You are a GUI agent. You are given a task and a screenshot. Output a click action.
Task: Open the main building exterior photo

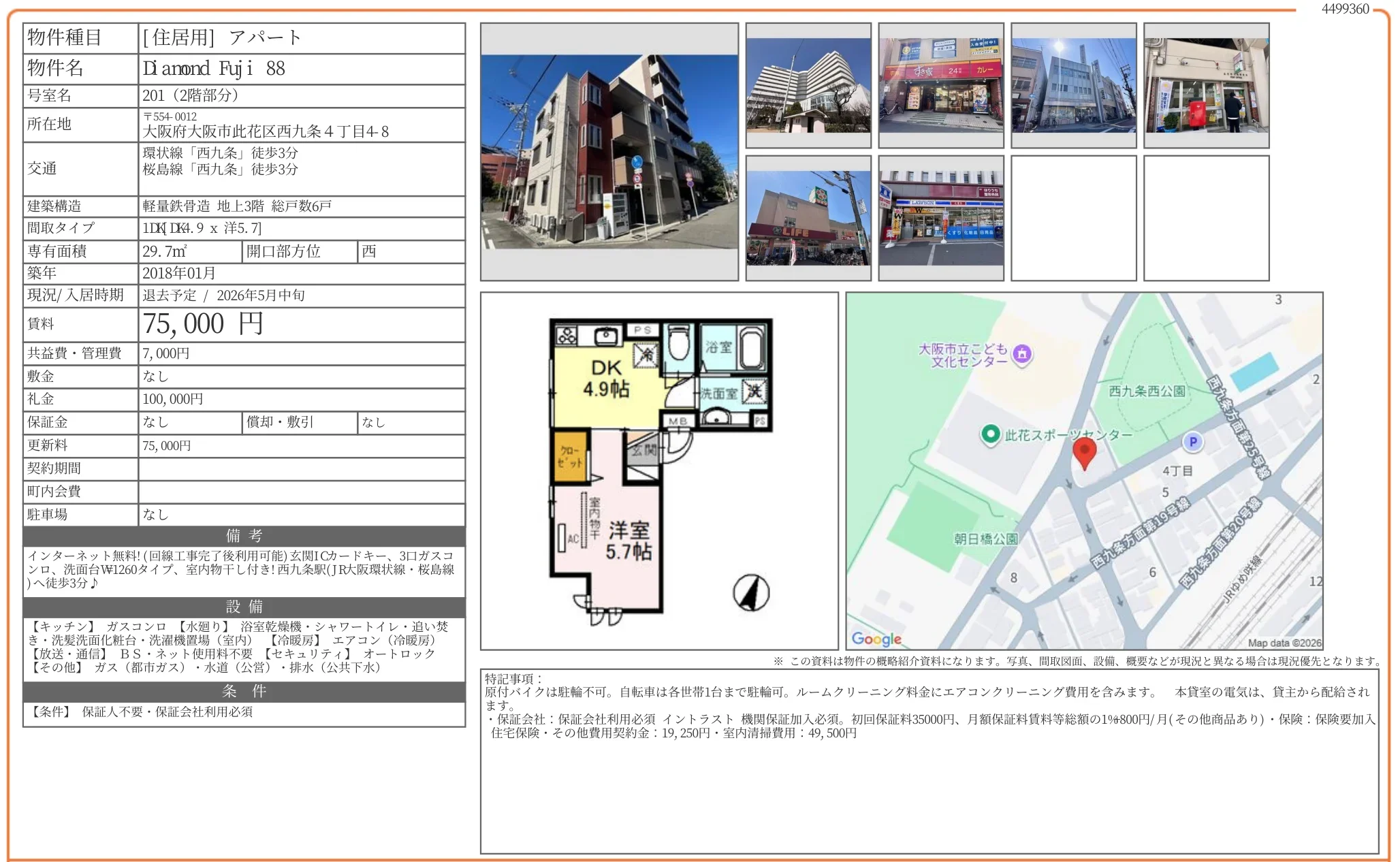(x=609, y=152)
